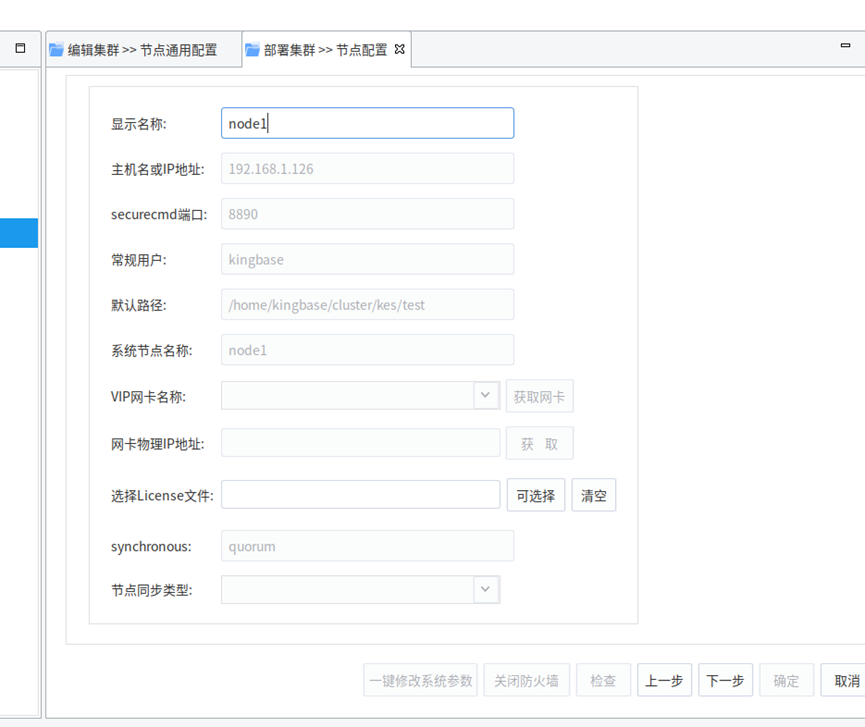Proceed with the 下一步 button

pyautogui.click(x=725, y=680)
